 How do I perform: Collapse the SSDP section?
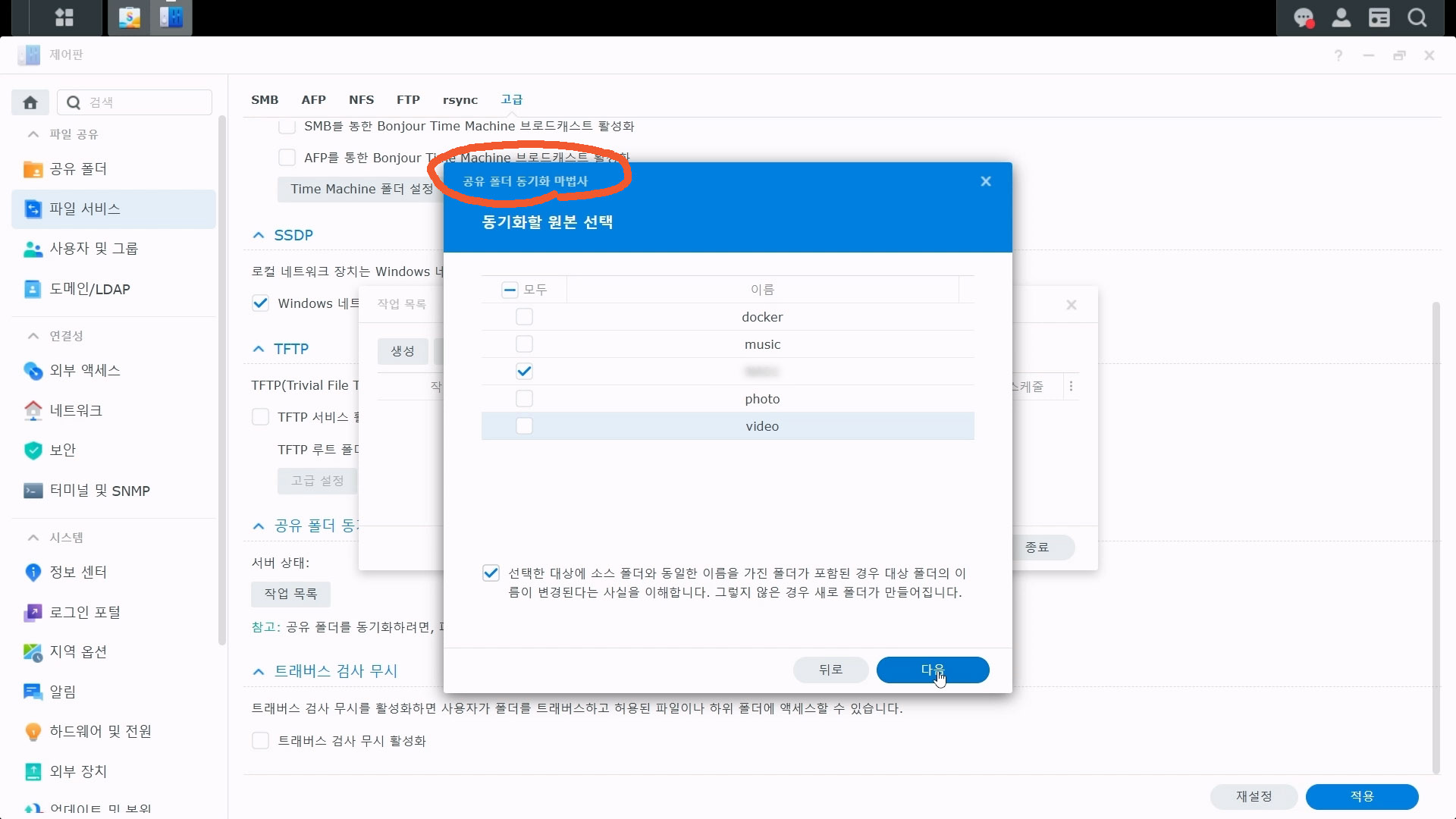259,236
